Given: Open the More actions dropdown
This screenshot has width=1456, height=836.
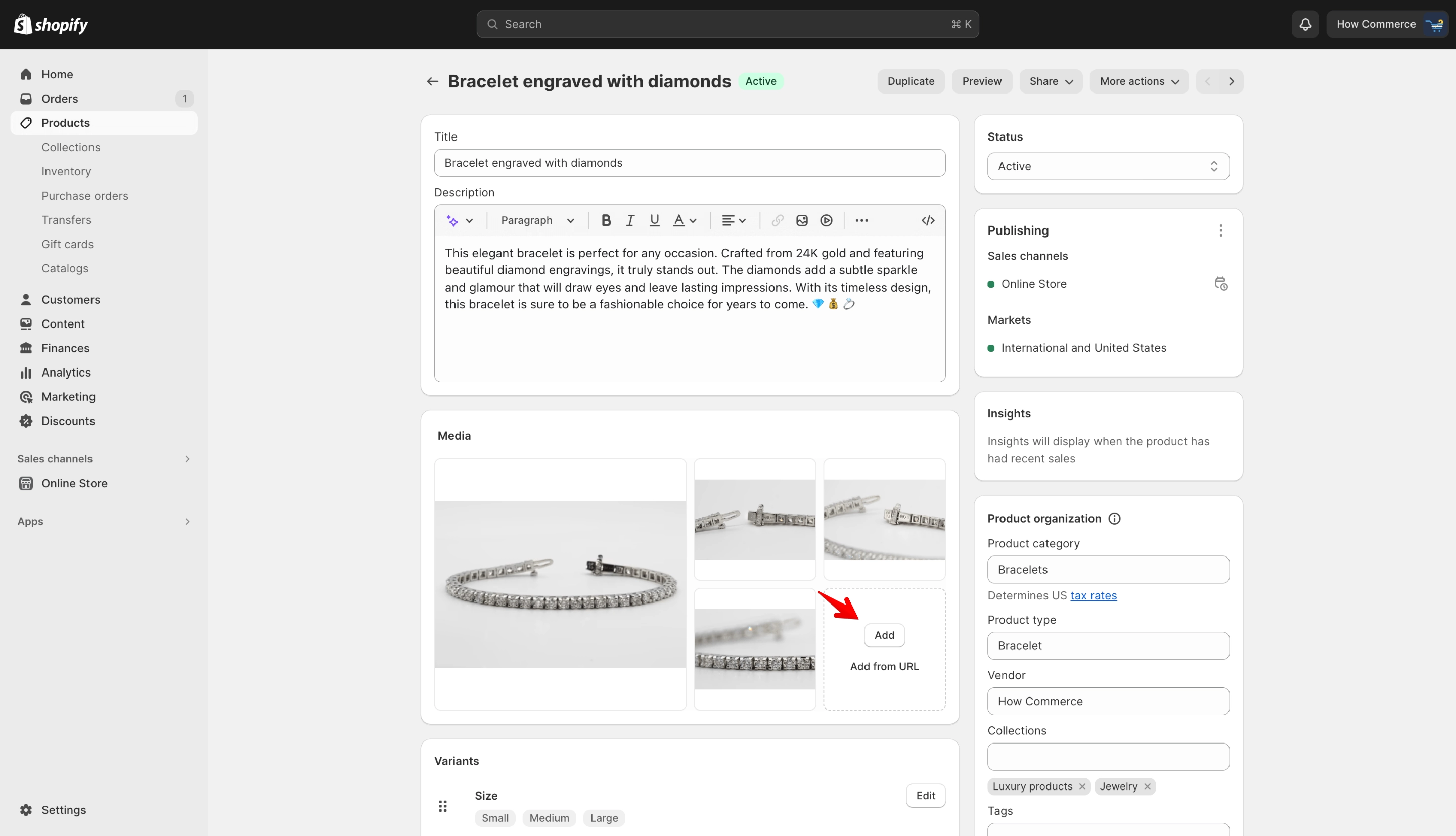Looking at the screenshot, I should 1139,81.
